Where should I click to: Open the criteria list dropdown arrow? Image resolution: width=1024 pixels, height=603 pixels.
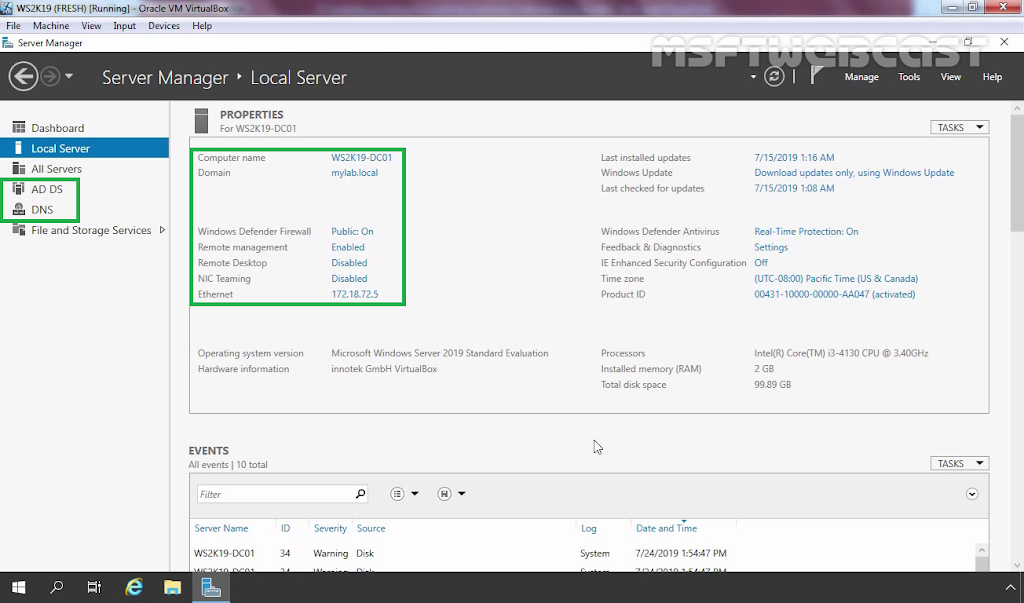tap(415, 494)
